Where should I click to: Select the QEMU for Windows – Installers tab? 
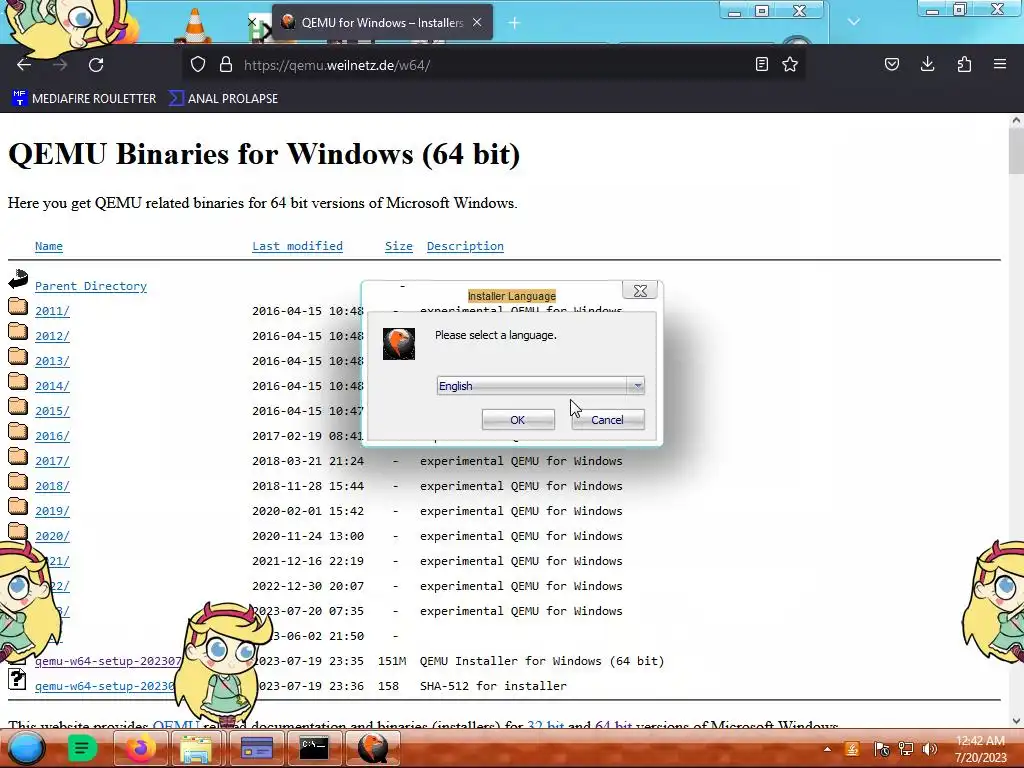pyautogui.click(x=381, y=22)
